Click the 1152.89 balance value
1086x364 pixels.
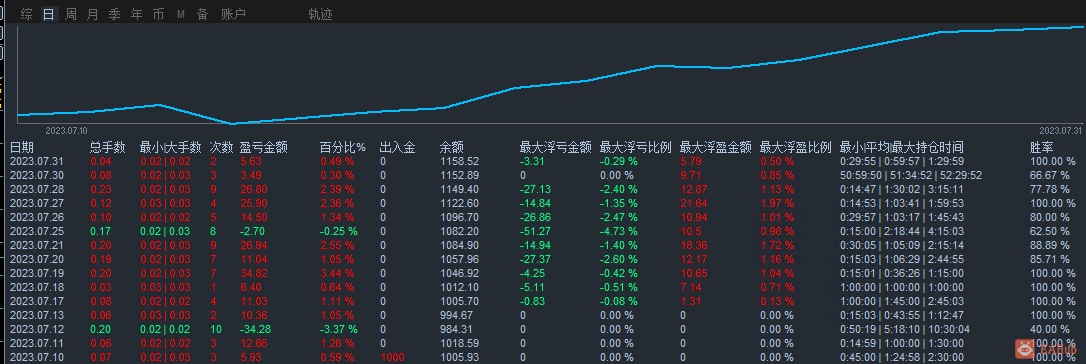(460, 175)
